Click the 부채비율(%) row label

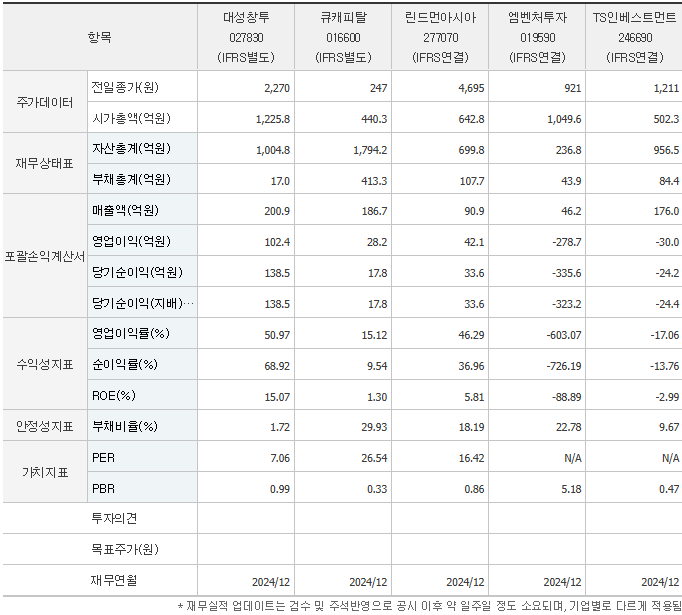click(125, 427)
